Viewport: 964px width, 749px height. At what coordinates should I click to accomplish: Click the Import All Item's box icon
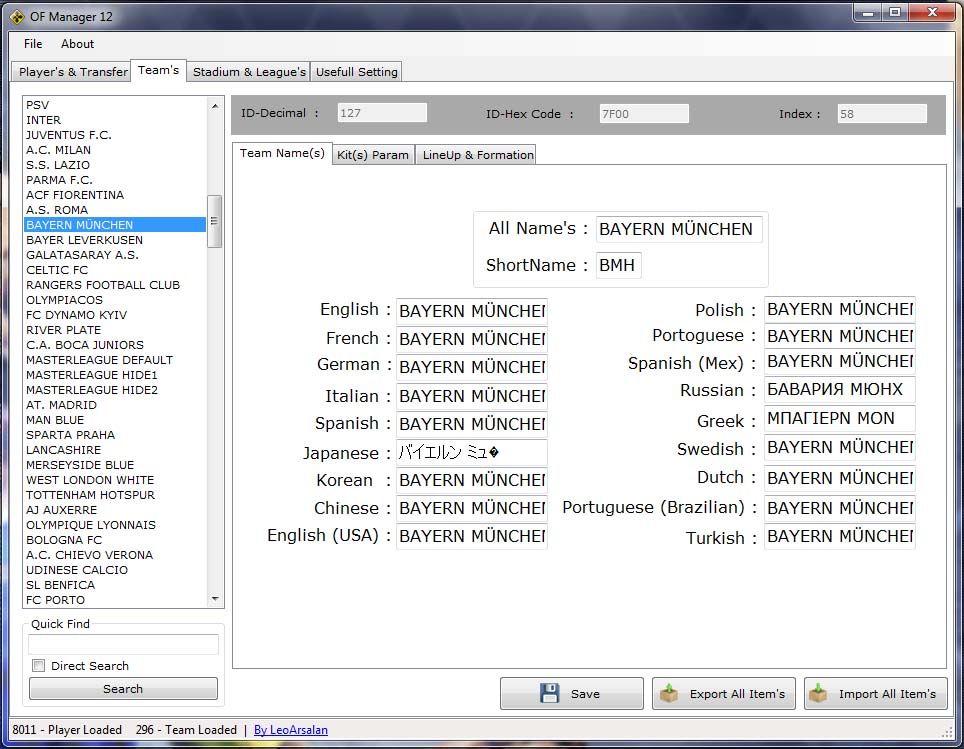click(819, 694)
